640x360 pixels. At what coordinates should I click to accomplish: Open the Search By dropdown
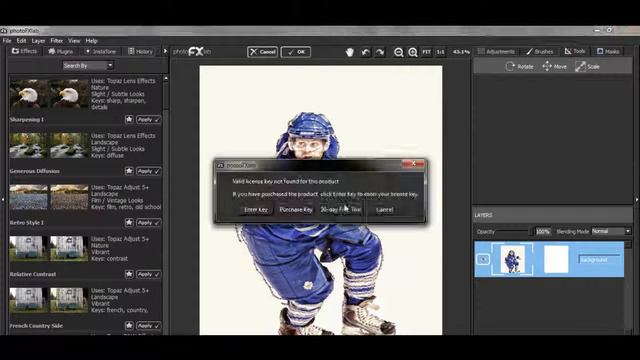[x=88, y=65]
